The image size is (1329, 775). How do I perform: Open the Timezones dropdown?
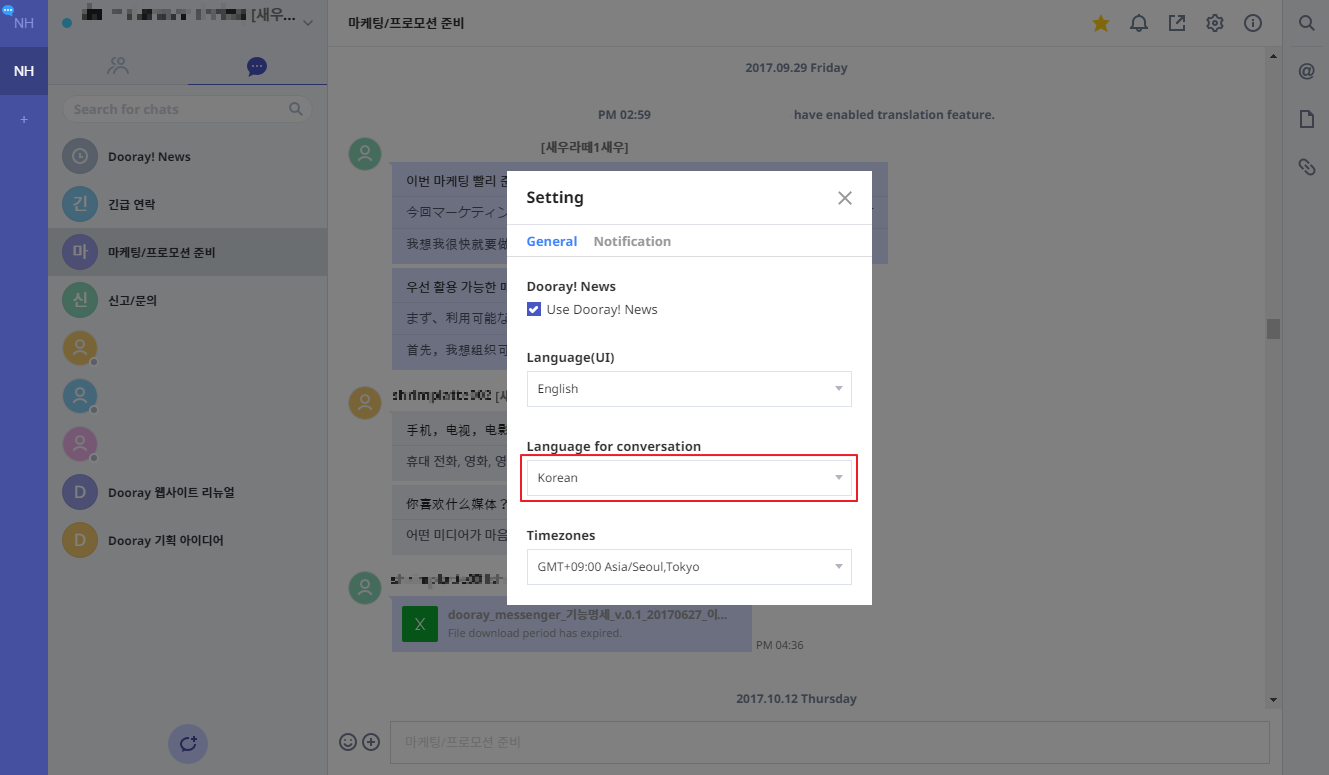689,567
